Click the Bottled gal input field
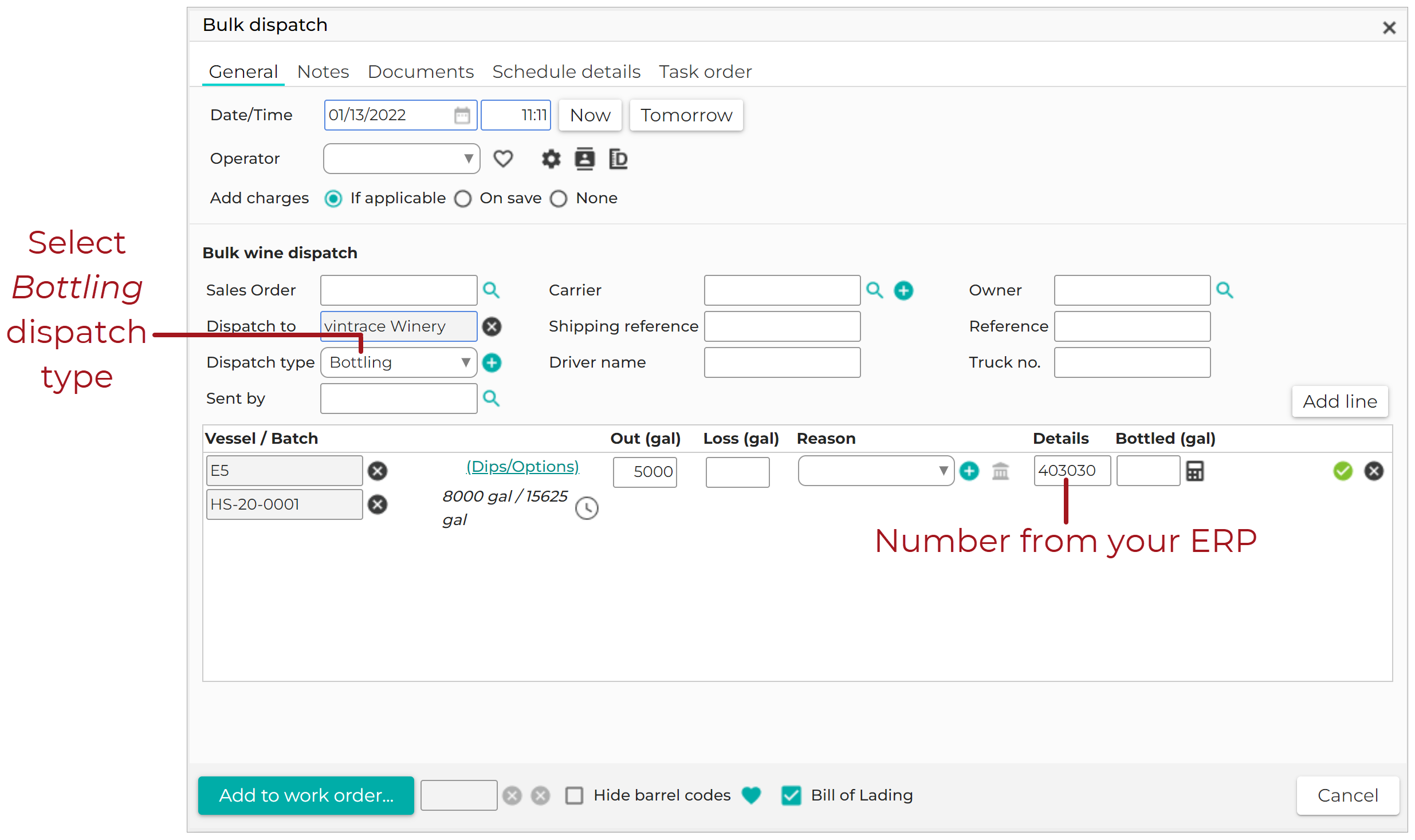 pos(1148,471)
